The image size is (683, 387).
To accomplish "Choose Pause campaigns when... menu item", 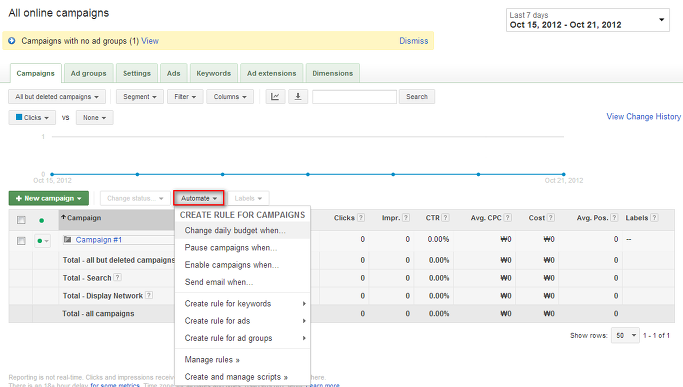I will click(243, 248).
